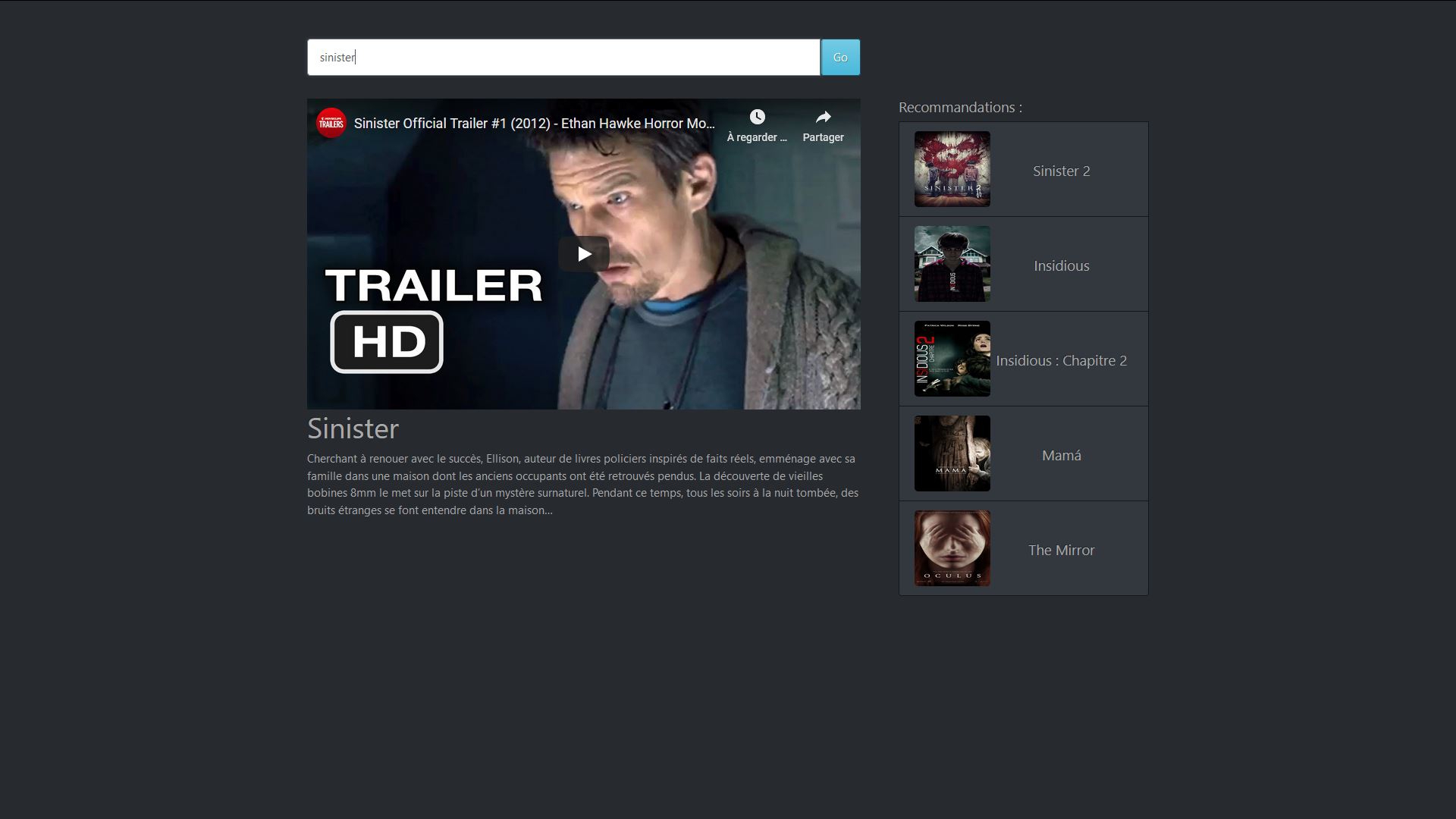Viewport: 1456px width, 819px height.
Task: Open the Insidious Chapitre 2 poster
Action: (952, 359)
